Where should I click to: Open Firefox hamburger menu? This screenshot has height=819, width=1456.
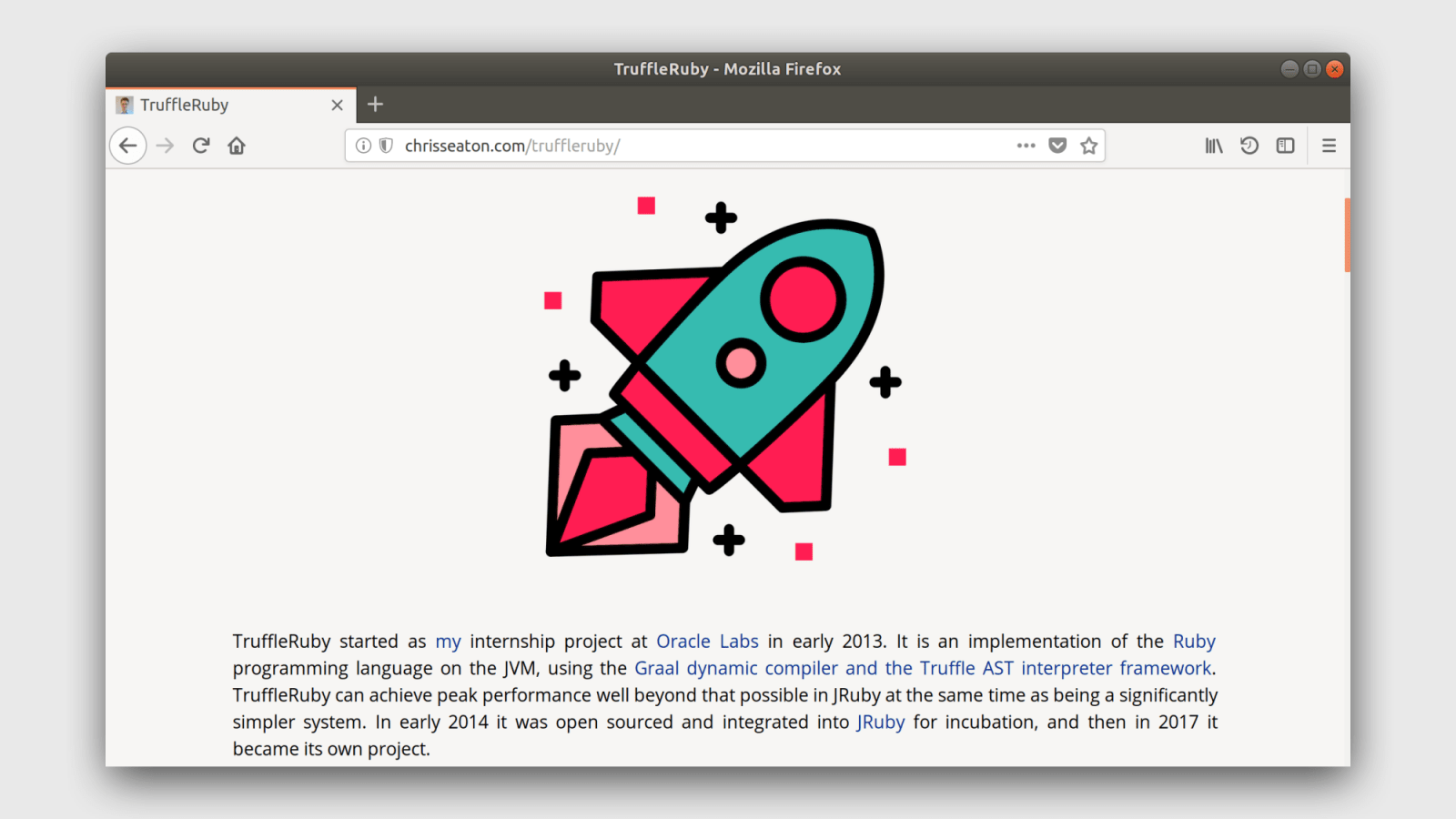pos(1329,146)
